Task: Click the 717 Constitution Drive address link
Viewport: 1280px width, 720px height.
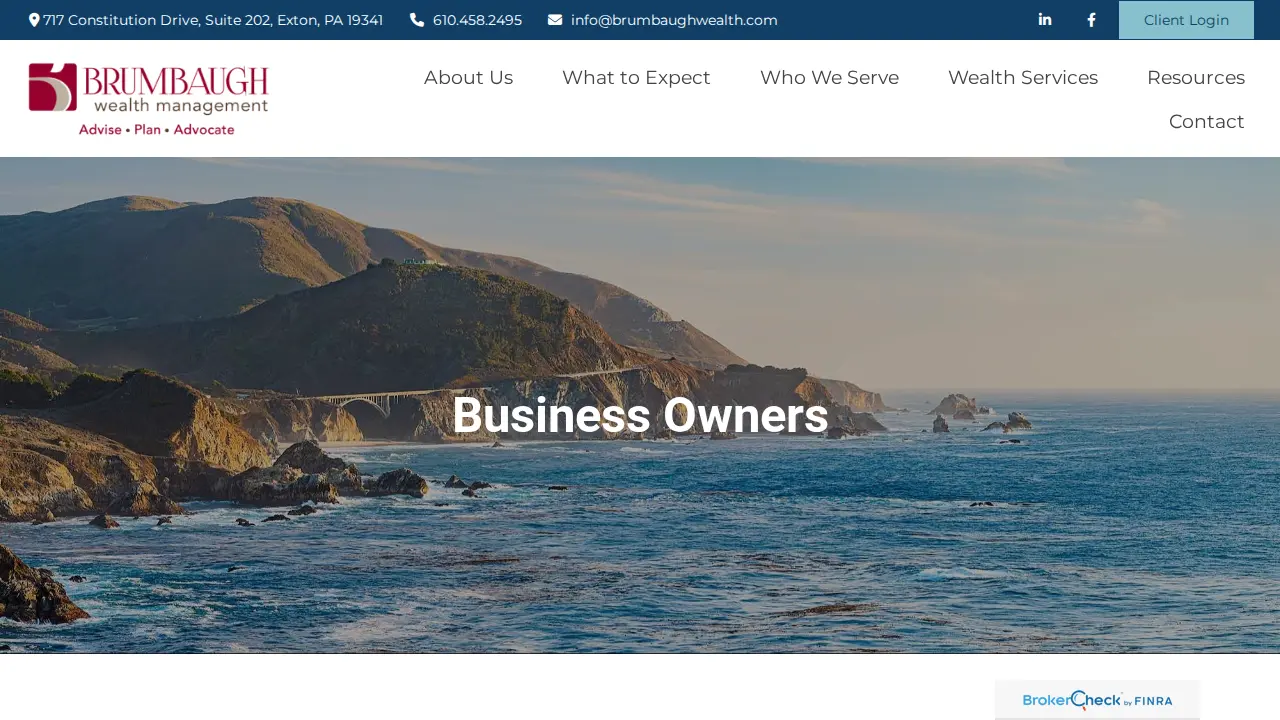Action: click(x=213, y=20)
